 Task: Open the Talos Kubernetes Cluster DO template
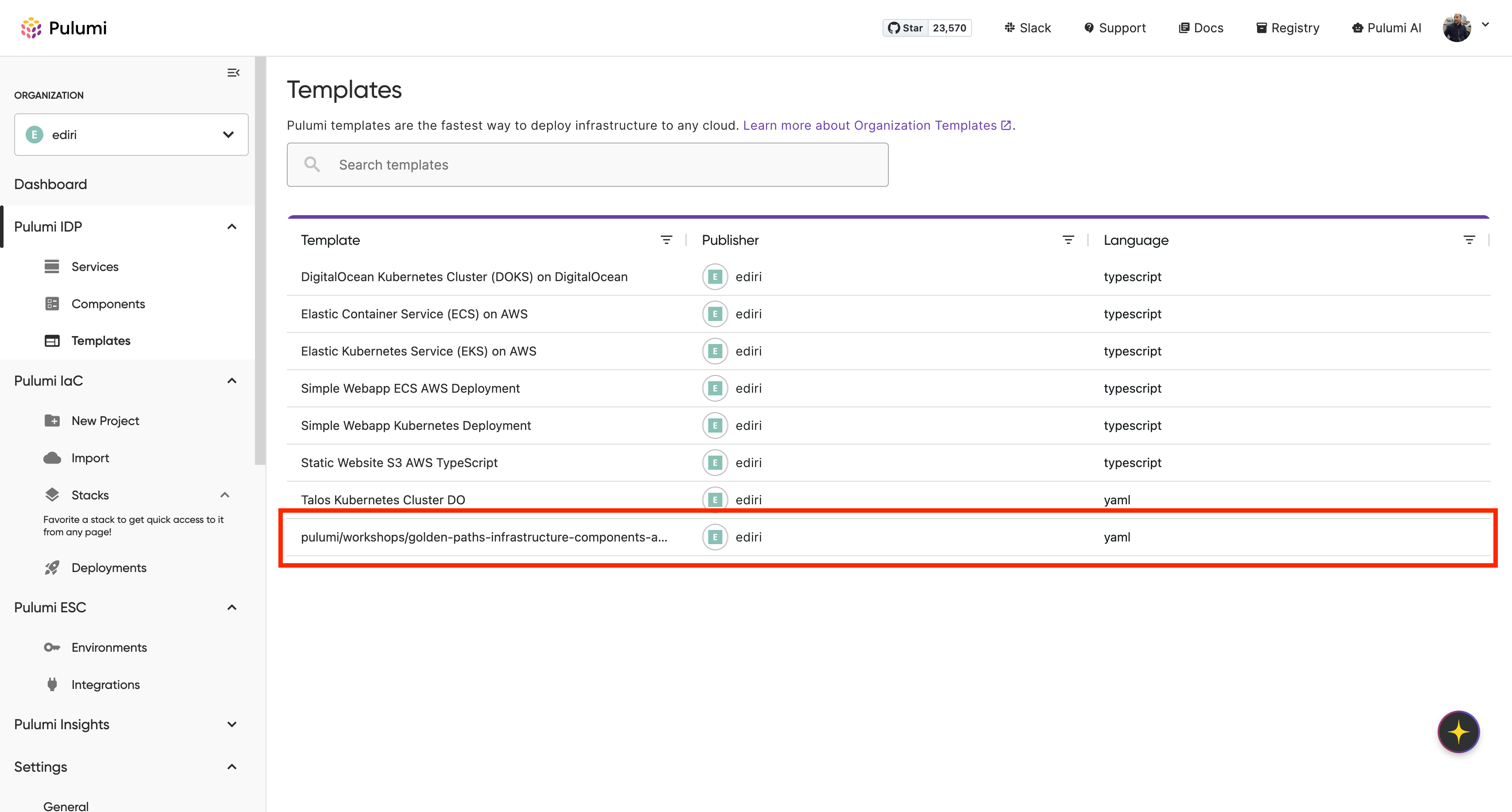(x=383, y=500)
